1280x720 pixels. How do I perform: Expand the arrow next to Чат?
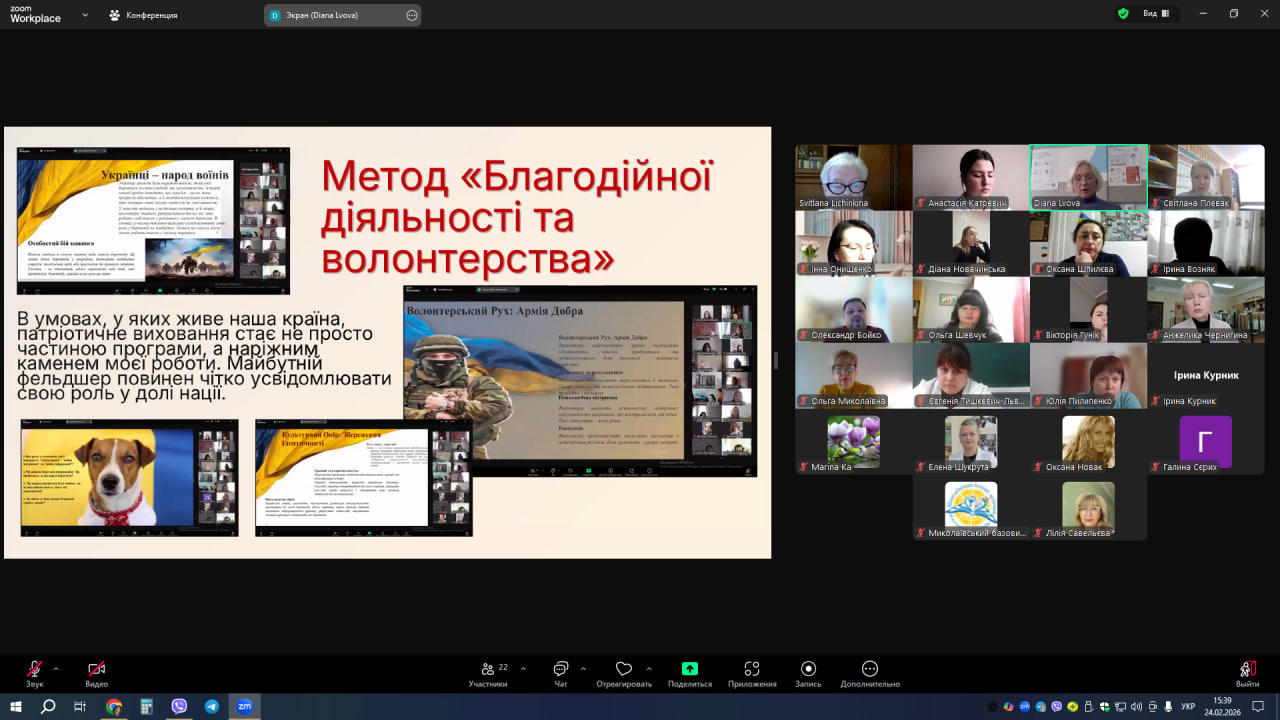tap(583, 668)
